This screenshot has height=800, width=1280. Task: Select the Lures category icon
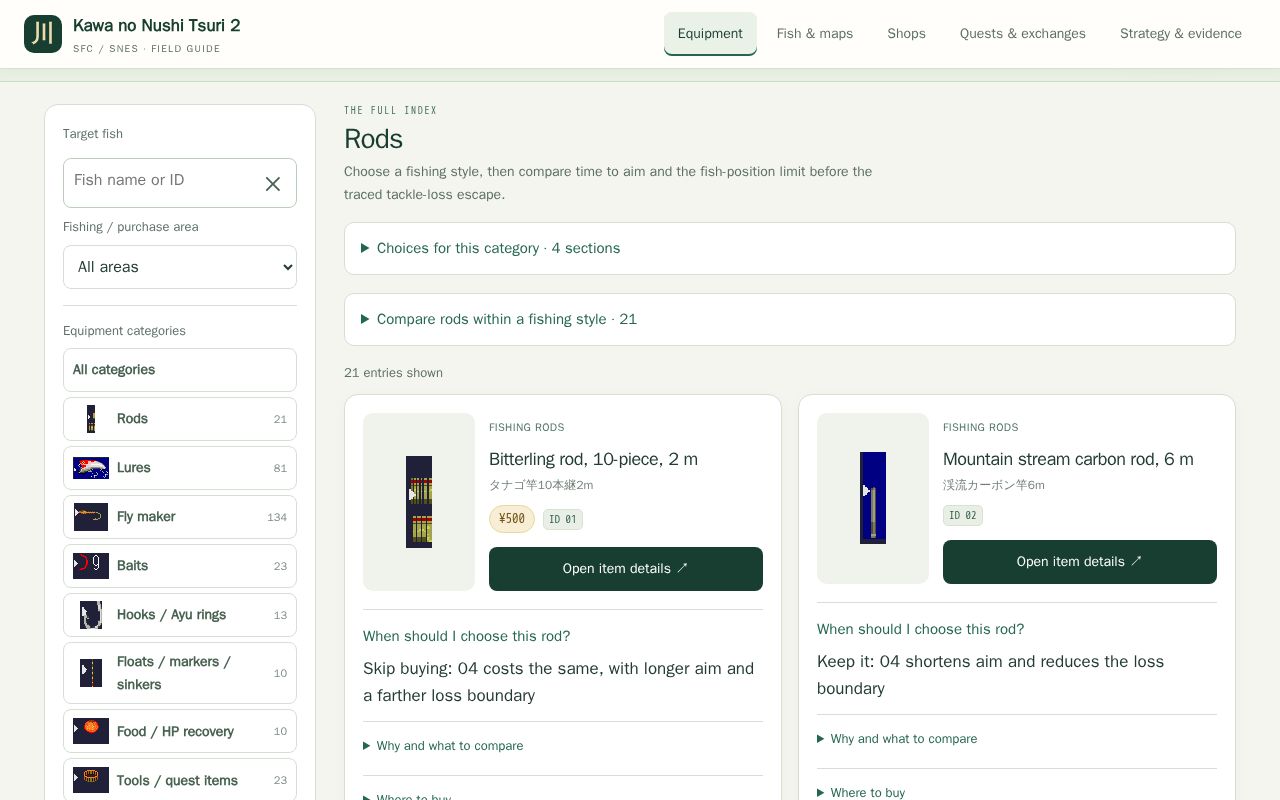click(91, 468)
